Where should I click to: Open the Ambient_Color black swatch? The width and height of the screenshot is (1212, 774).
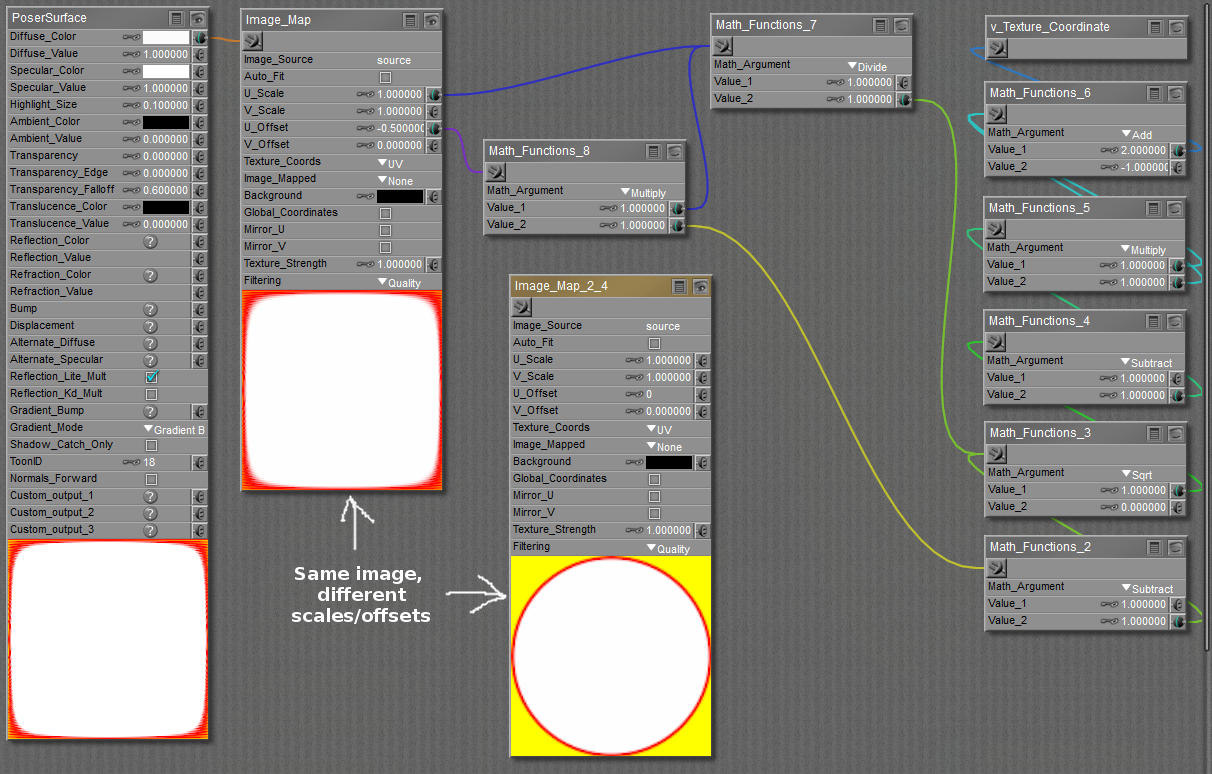click(166, 122)
